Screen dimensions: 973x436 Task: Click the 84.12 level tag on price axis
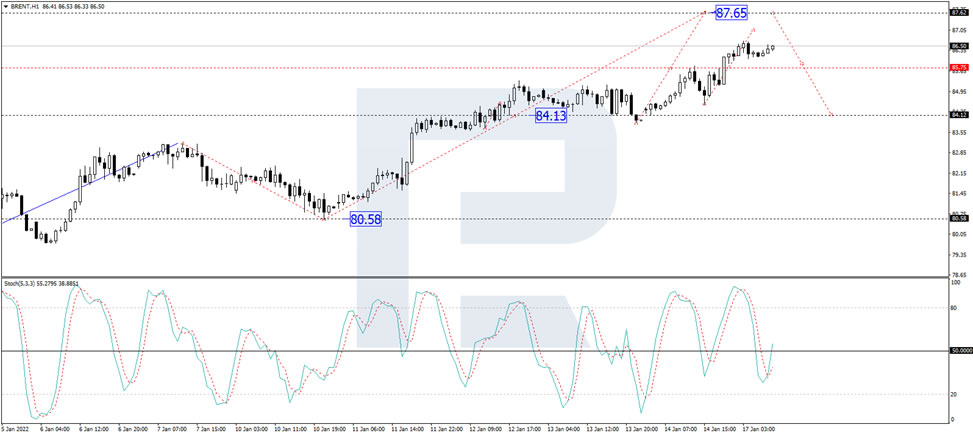tap(959, 115)
